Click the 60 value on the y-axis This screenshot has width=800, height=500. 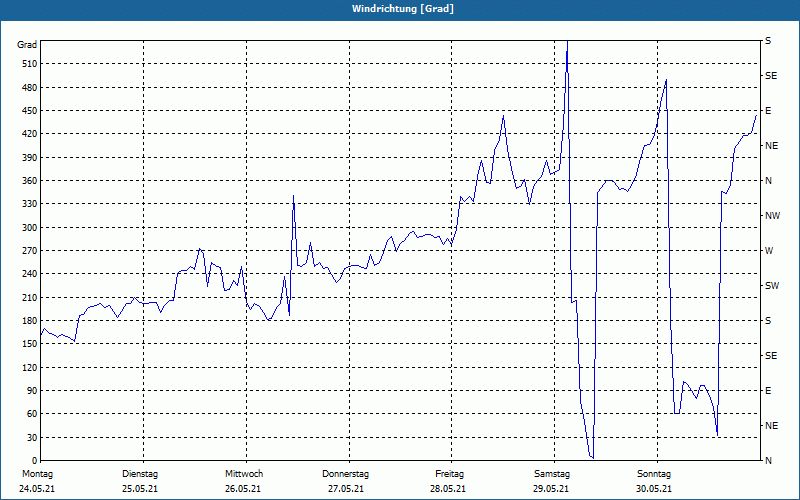point(32,414)
